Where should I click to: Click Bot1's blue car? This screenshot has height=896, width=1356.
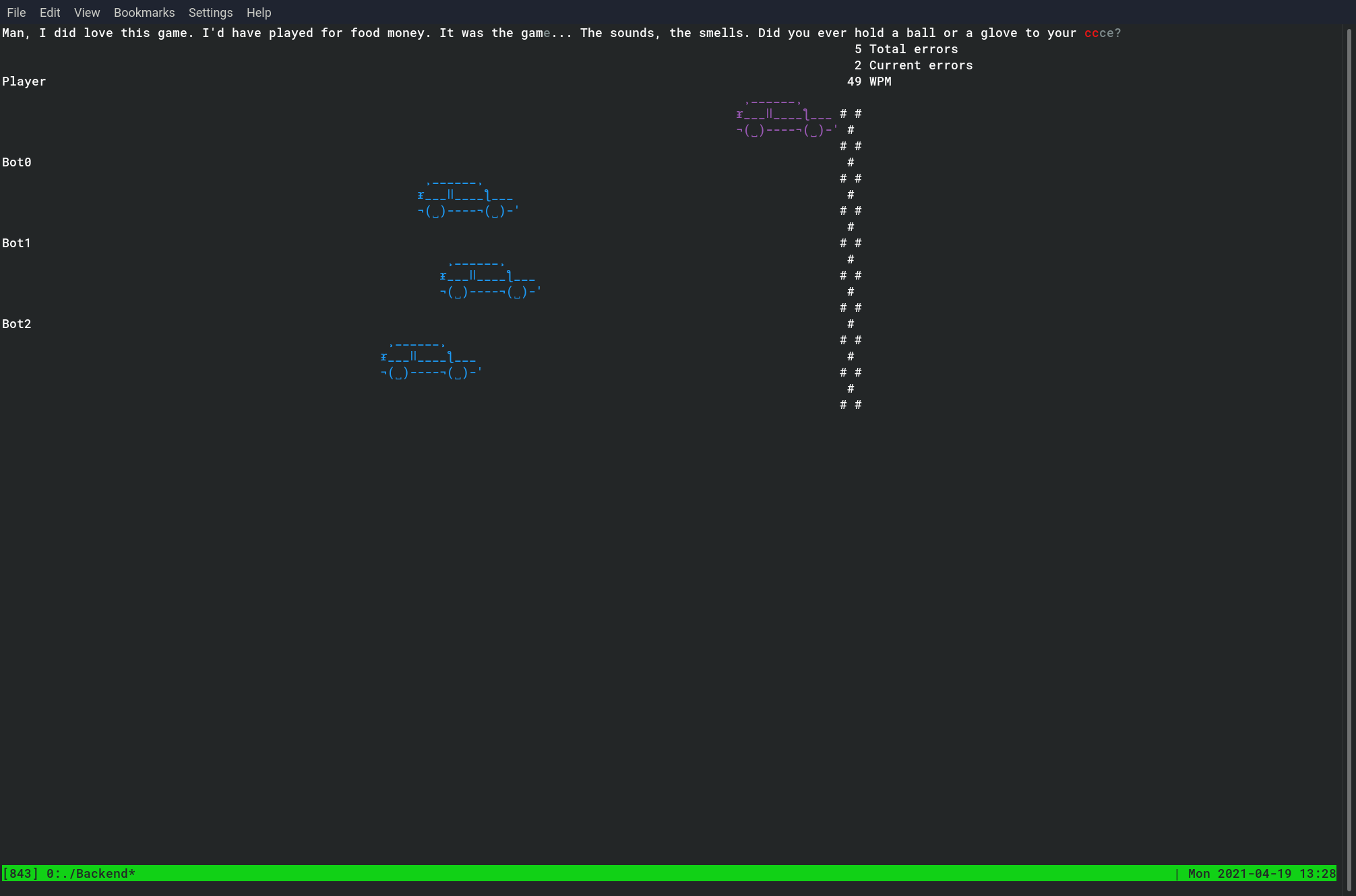pos(490,279)
